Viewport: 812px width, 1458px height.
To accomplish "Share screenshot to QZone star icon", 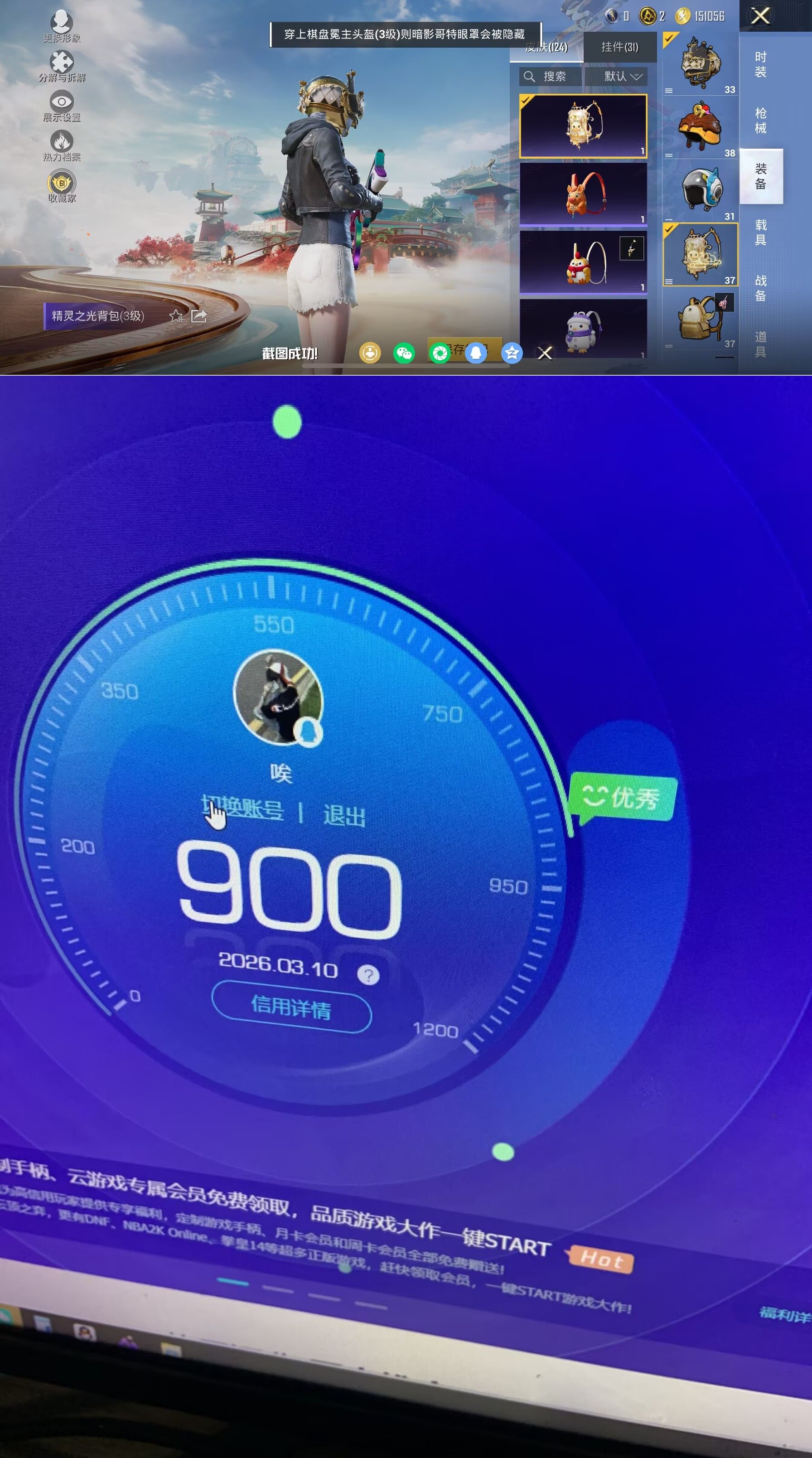I will pyautogui.click(x=512, y=353).
